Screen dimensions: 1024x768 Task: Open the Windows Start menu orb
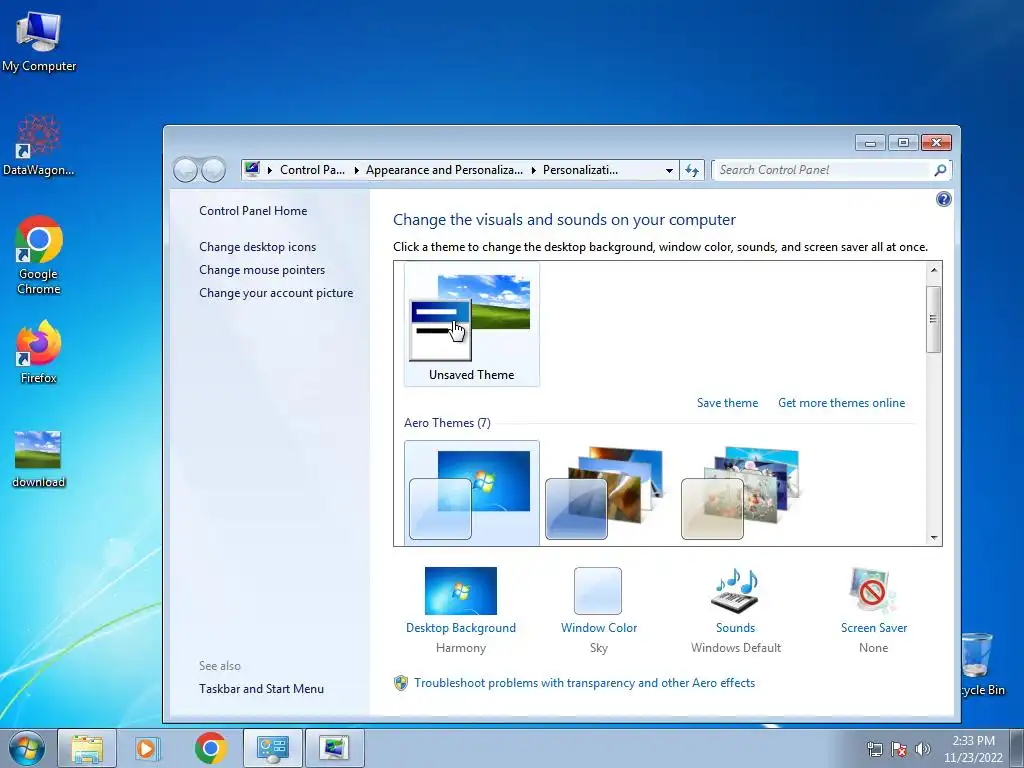click(27, 748)
